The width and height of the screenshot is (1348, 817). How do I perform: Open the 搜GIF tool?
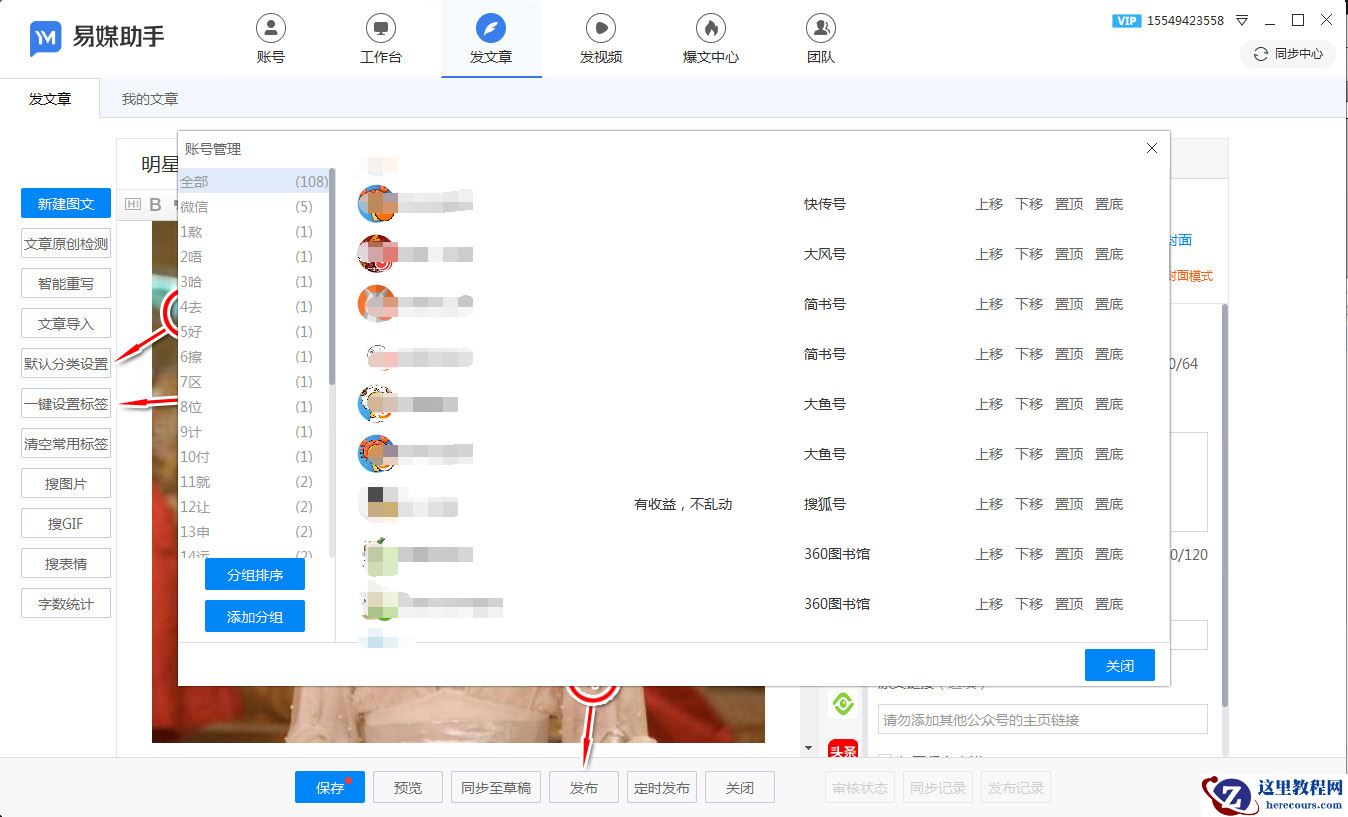66,524
